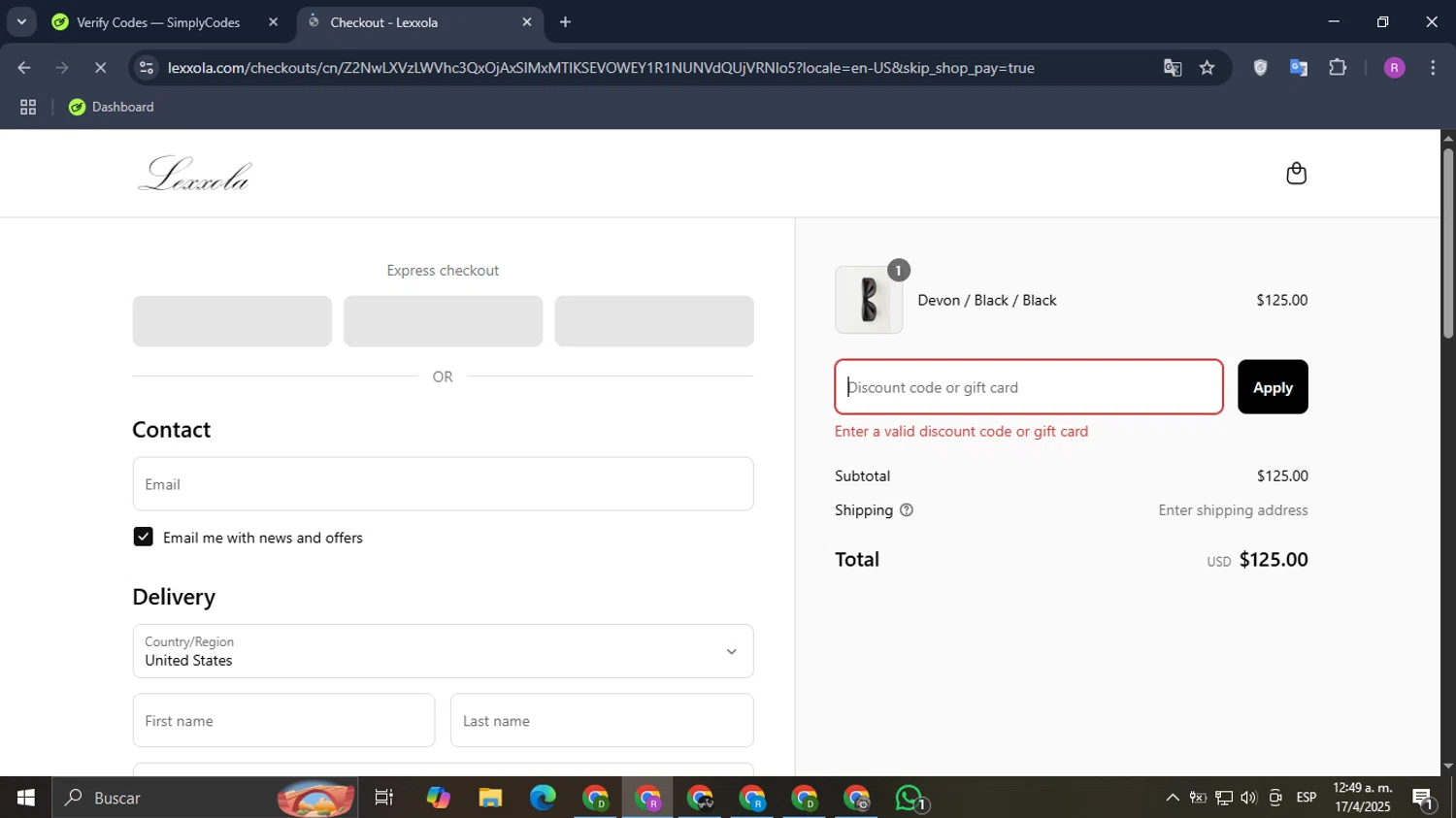
Task: Open the Country/Region dropdown
Action: [x=443, y=651]
